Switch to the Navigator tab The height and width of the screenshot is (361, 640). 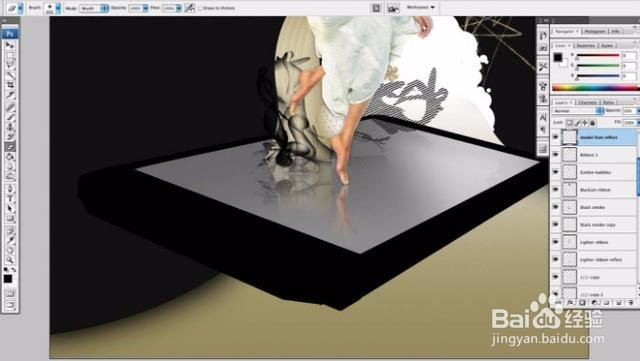coord(566,31)
